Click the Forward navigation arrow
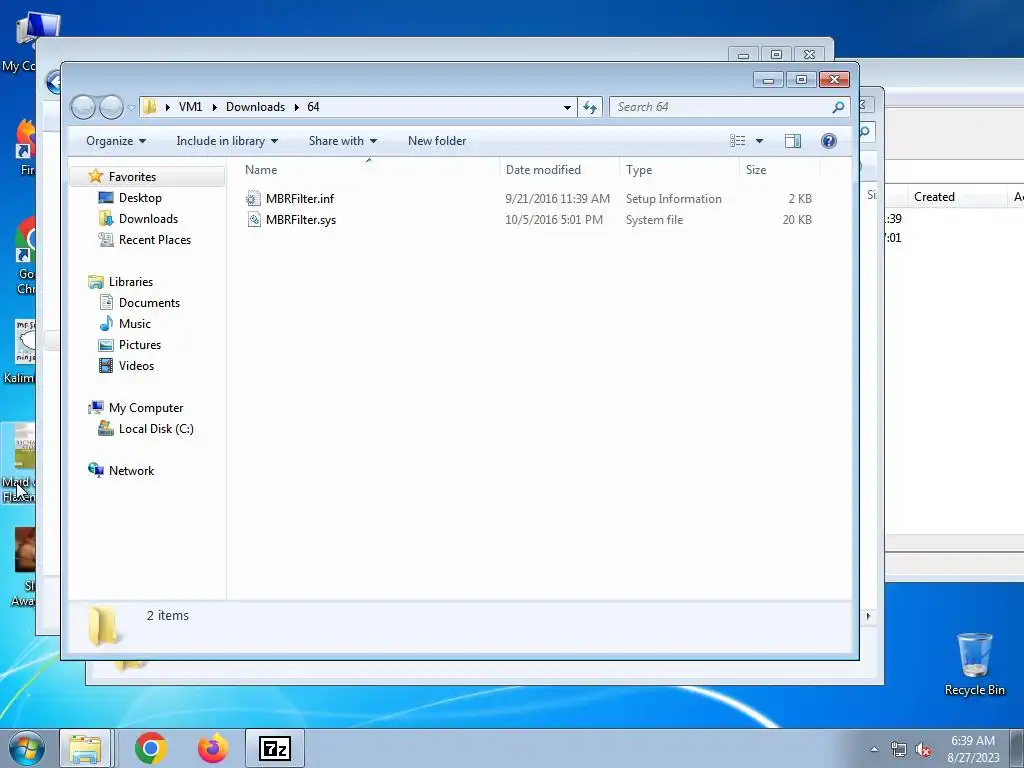1024x768 pixels. tap(111, 107)
